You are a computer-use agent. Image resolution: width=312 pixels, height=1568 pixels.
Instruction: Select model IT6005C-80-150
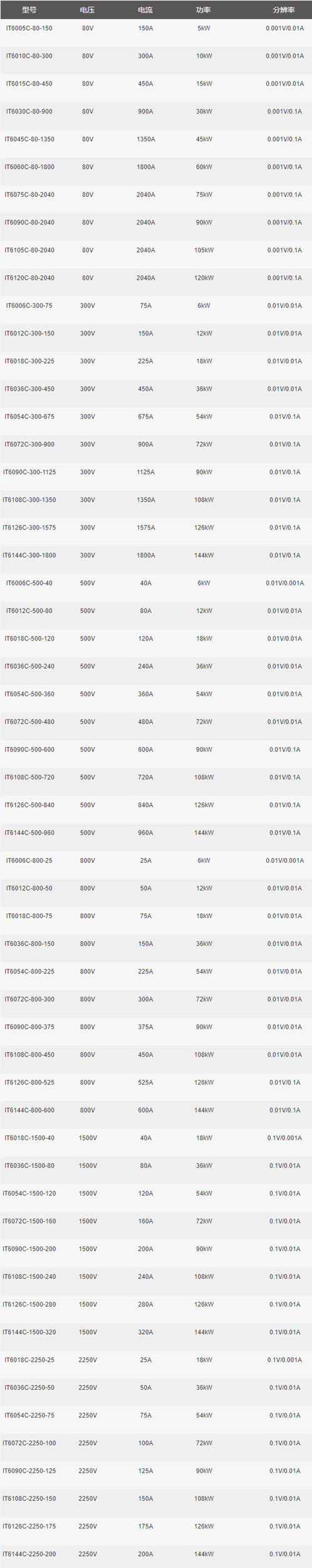tap(29, 28)
